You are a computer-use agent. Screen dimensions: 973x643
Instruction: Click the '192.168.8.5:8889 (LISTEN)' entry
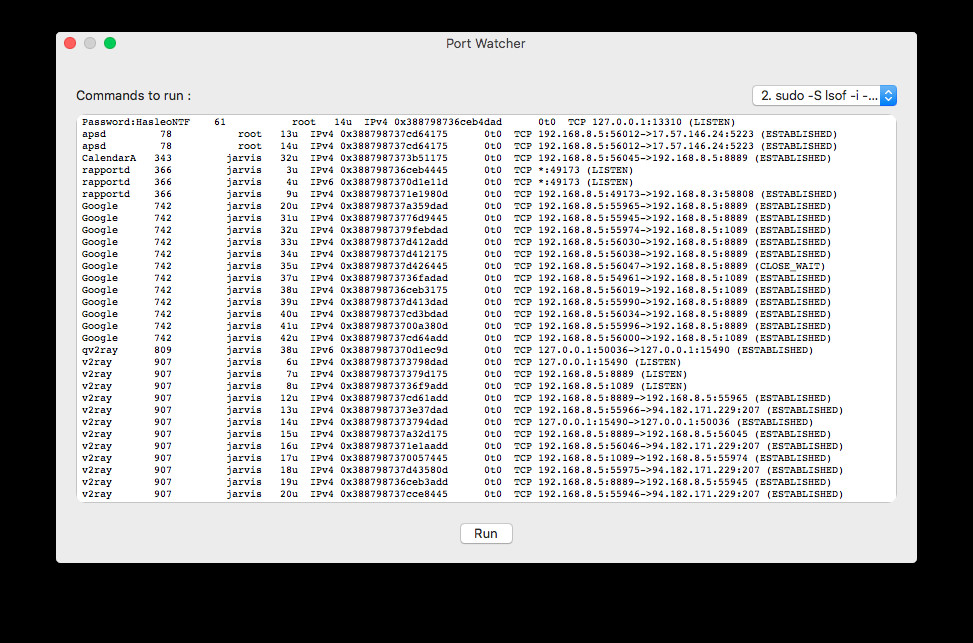tap(612, 374)
